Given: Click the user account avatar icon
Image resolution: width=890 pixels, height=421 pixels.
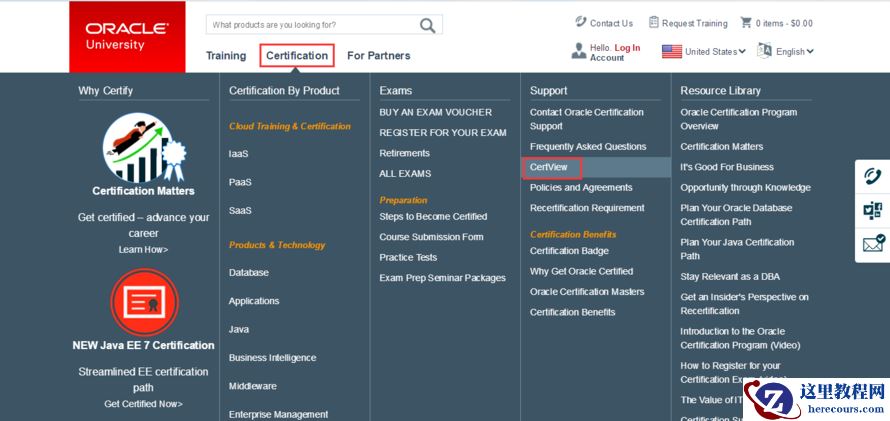Looking at the screenshot, I should (x=578, y=51).
